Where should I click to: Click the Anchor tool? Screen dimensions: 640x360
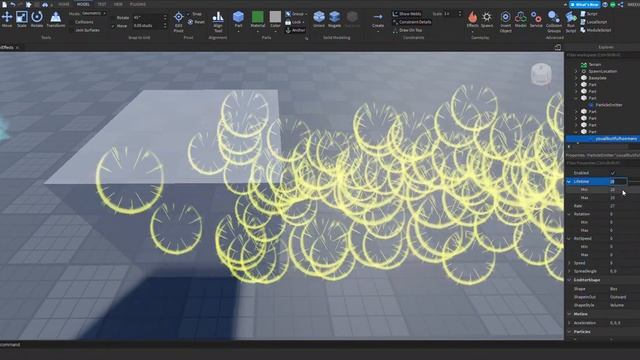(295, 30)
